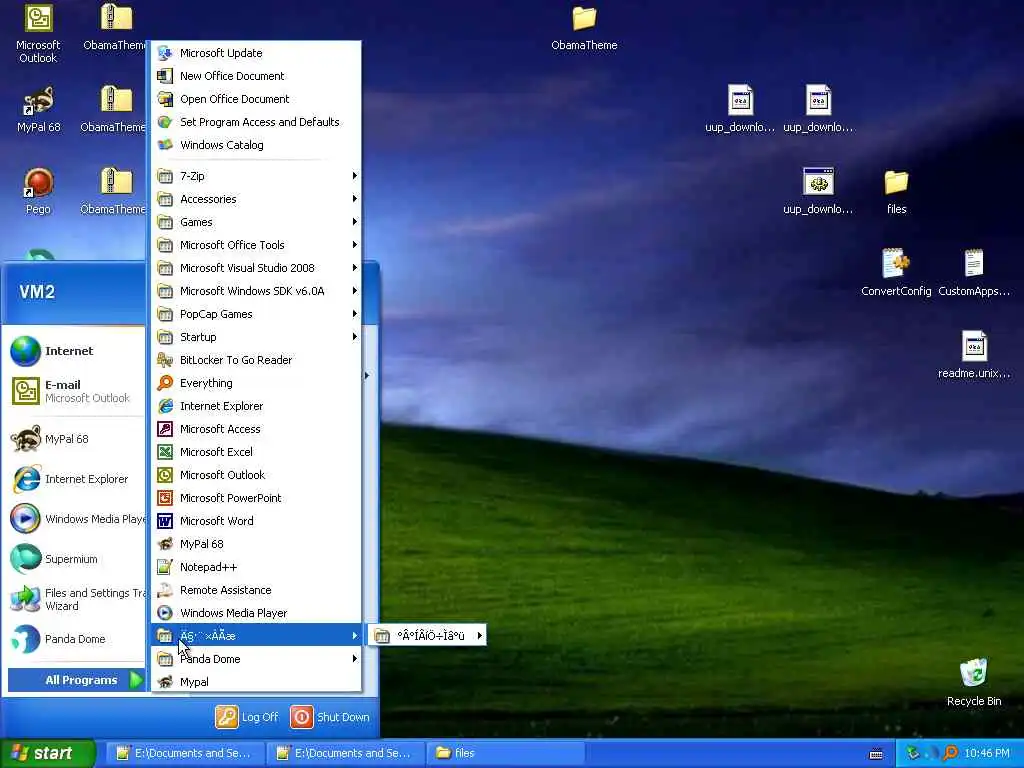Screen dimensions: 1024x768
Task: Select the Microsoft Outlook desktop icon
Action: pos(38,34)
